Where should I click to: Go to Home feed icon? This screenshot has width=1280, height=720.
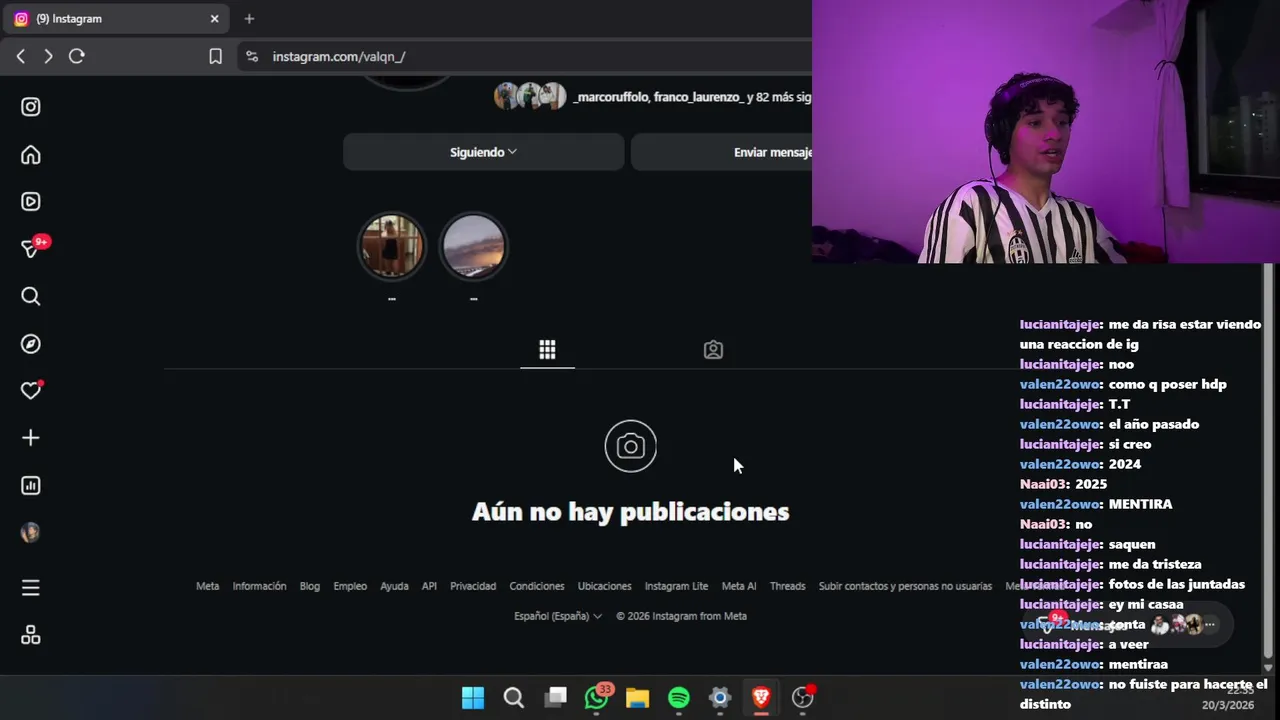tap(31, 154)
